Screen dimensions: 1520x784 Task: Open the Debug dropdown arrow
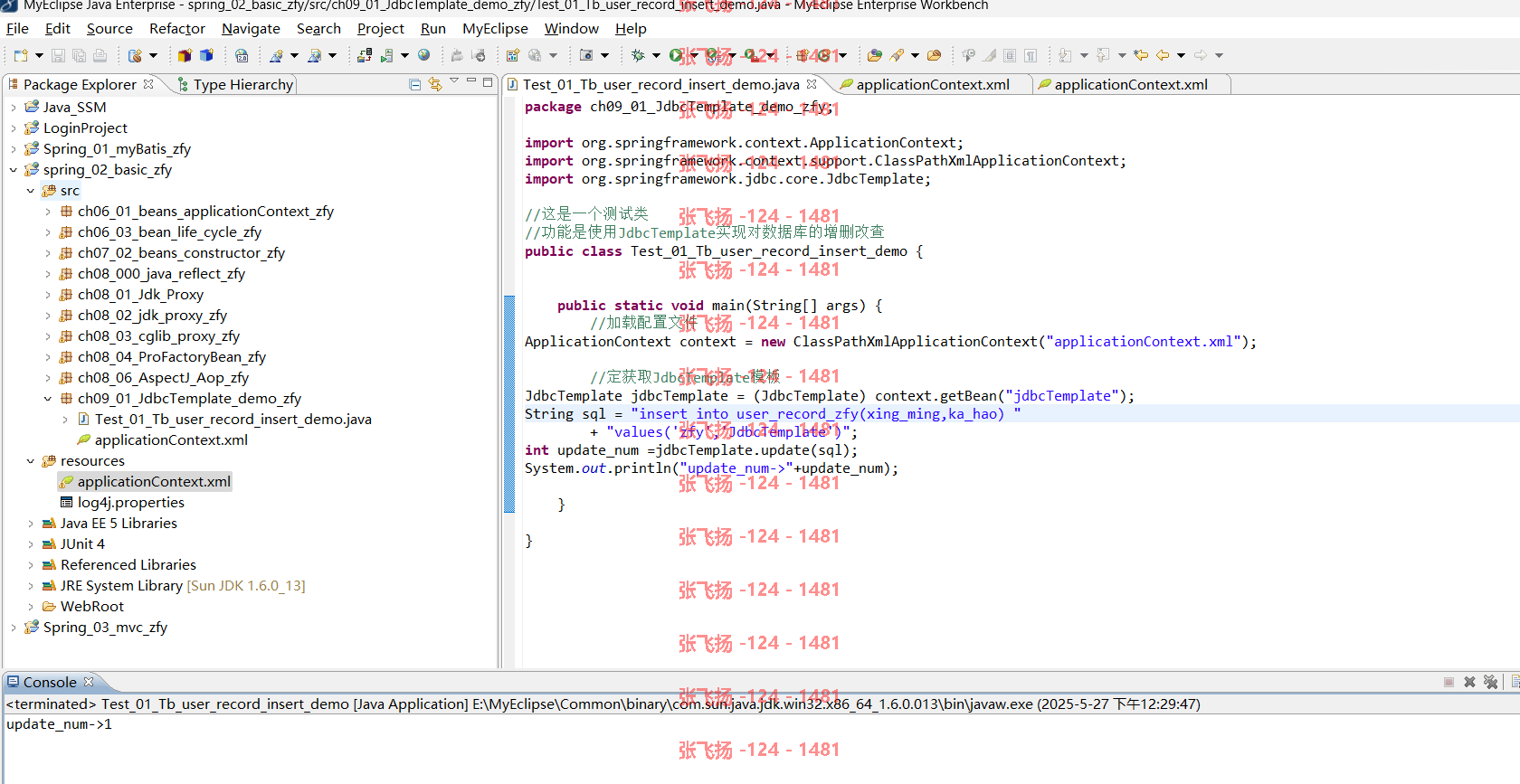[656, 55]
